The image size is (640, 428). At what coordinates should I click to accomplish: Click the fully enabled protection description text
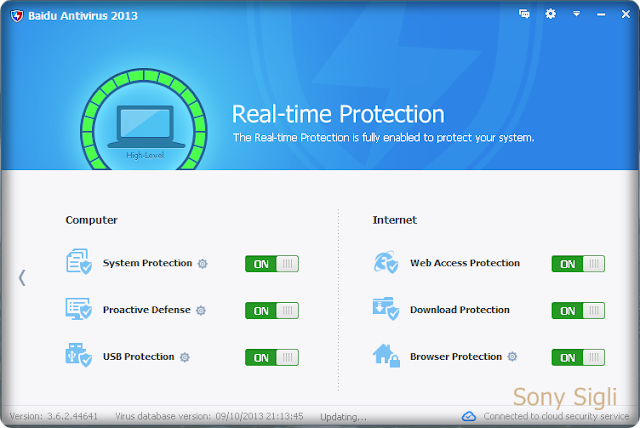tap(384, 138)
